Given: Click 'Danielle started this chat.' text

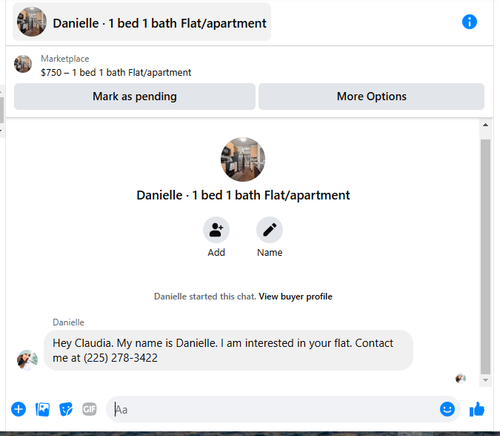Looking at the screenshot, I should click(x=205, y=296).
